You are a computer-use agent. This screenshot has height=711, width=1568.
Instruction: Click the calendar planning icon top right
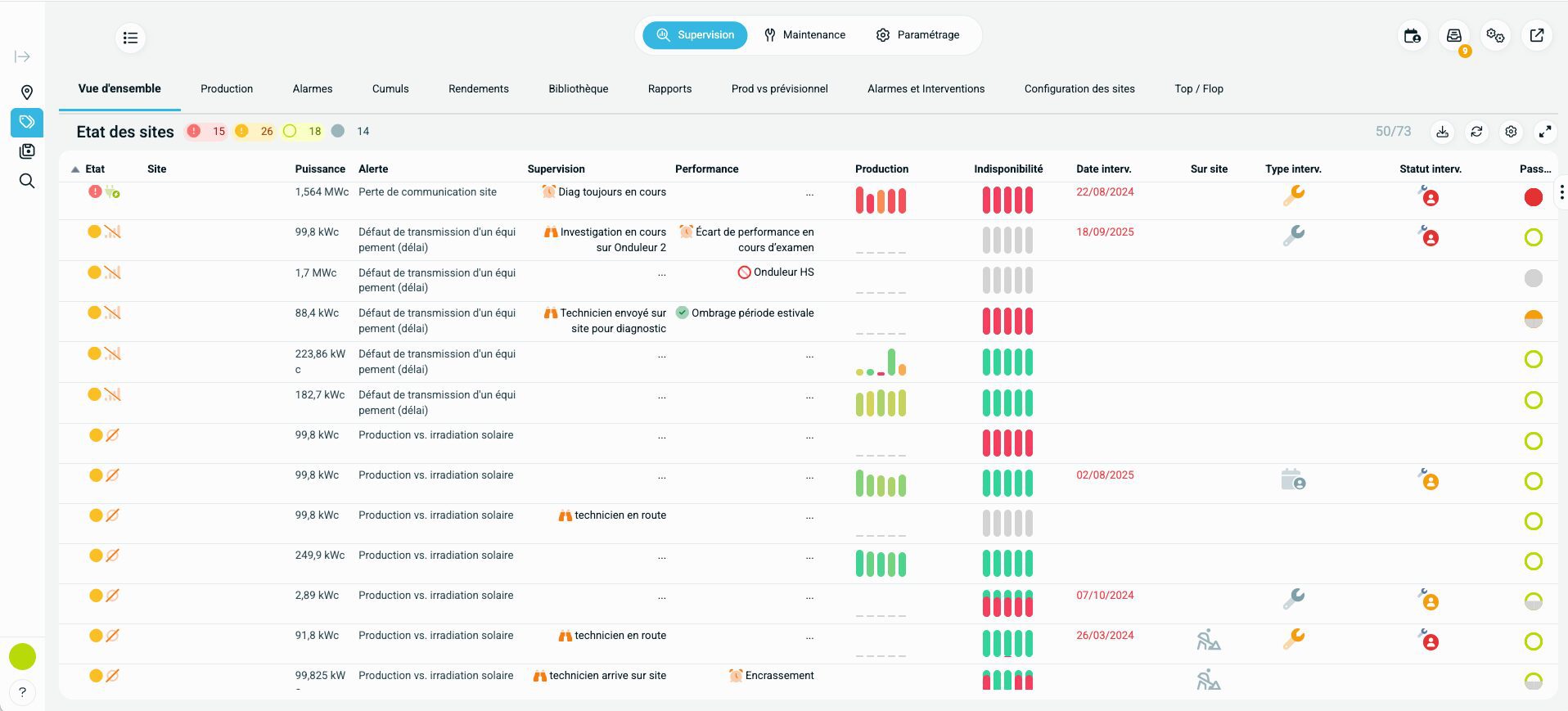pyautogui.click(x=1413, y=36)
